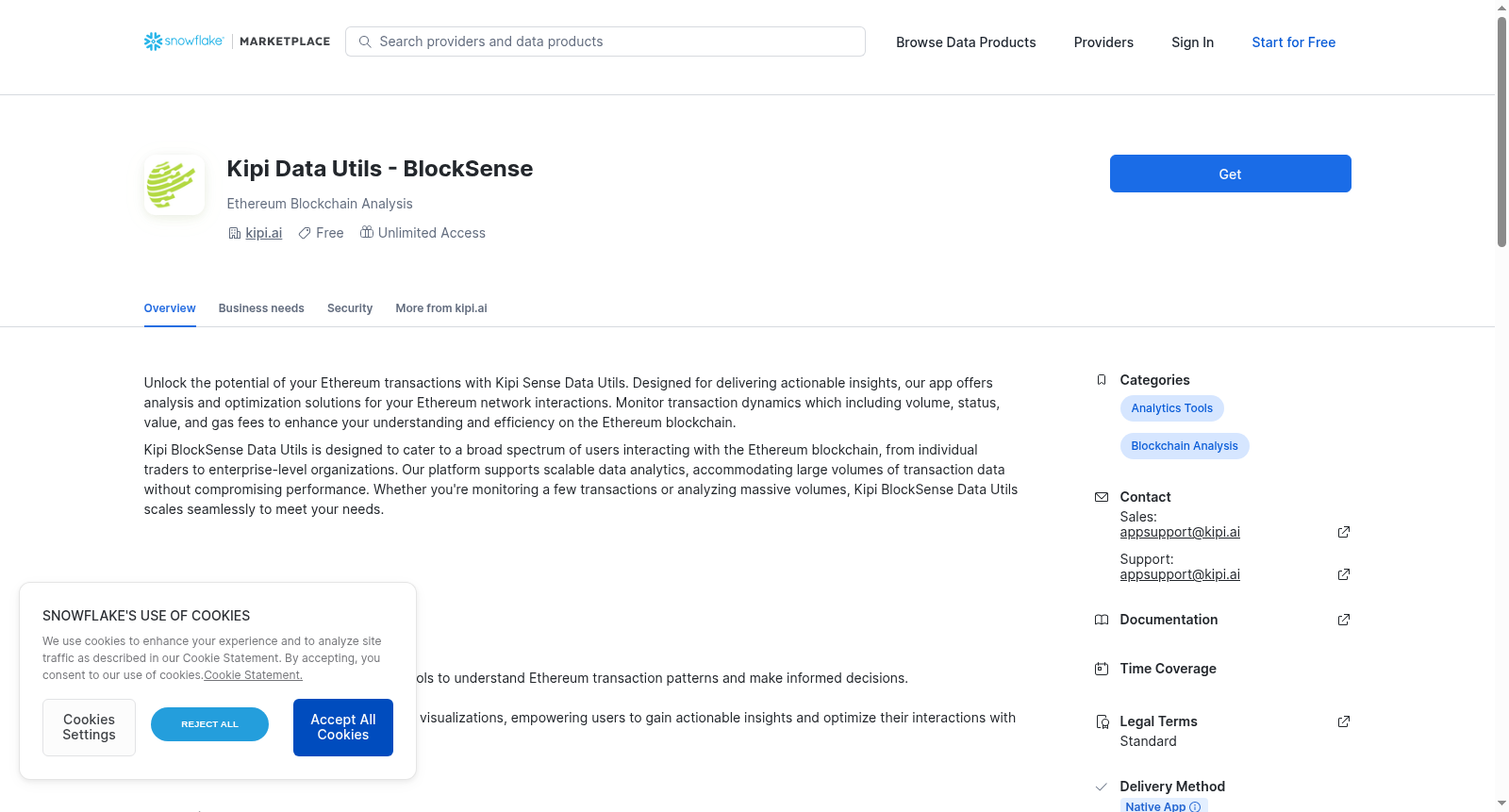Switch to the Business needs tab
The image size is (1509, 812).
tap(261, 308)
